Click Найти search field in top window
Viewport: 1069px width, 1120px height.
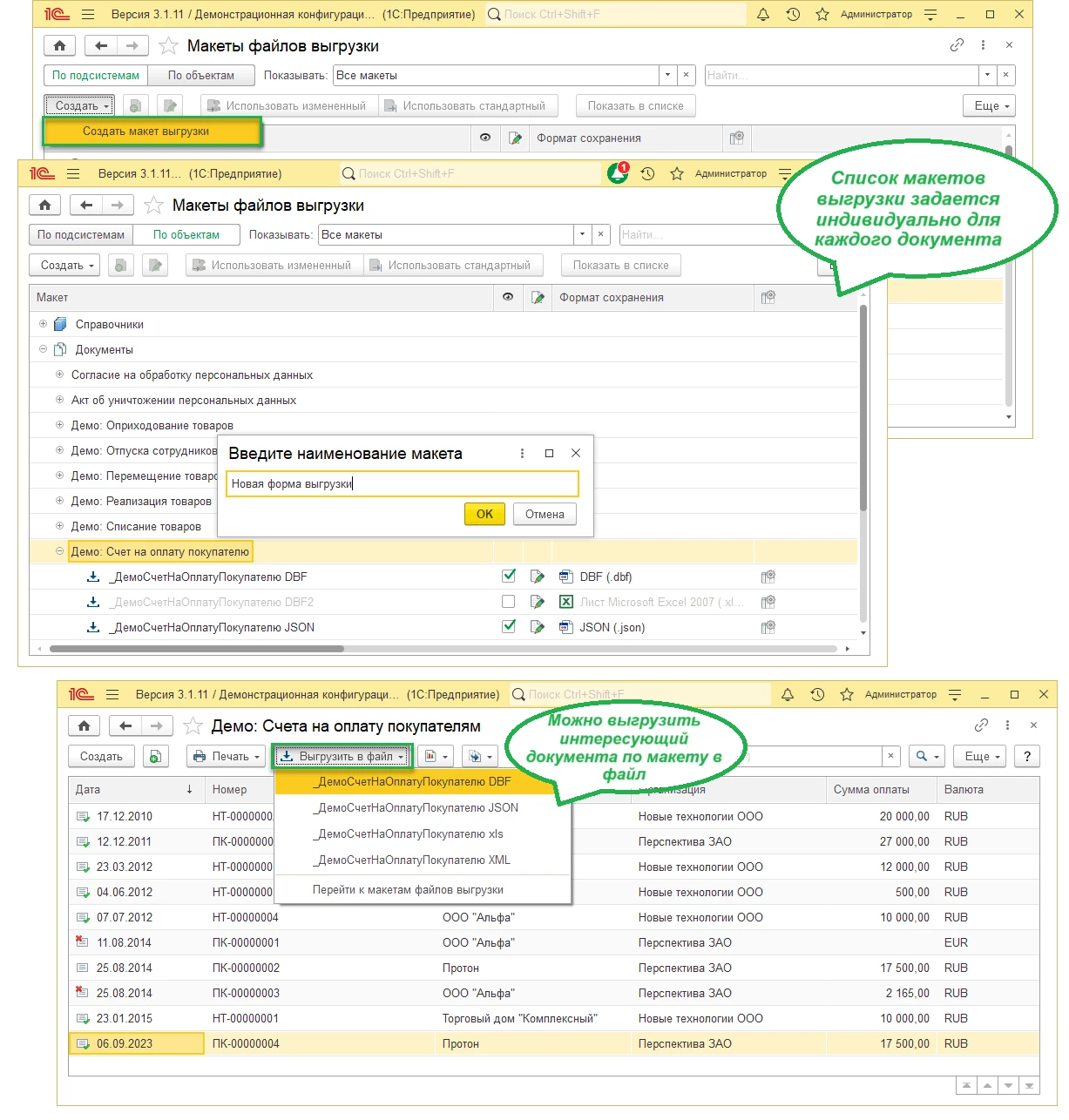tap(842, 76)
